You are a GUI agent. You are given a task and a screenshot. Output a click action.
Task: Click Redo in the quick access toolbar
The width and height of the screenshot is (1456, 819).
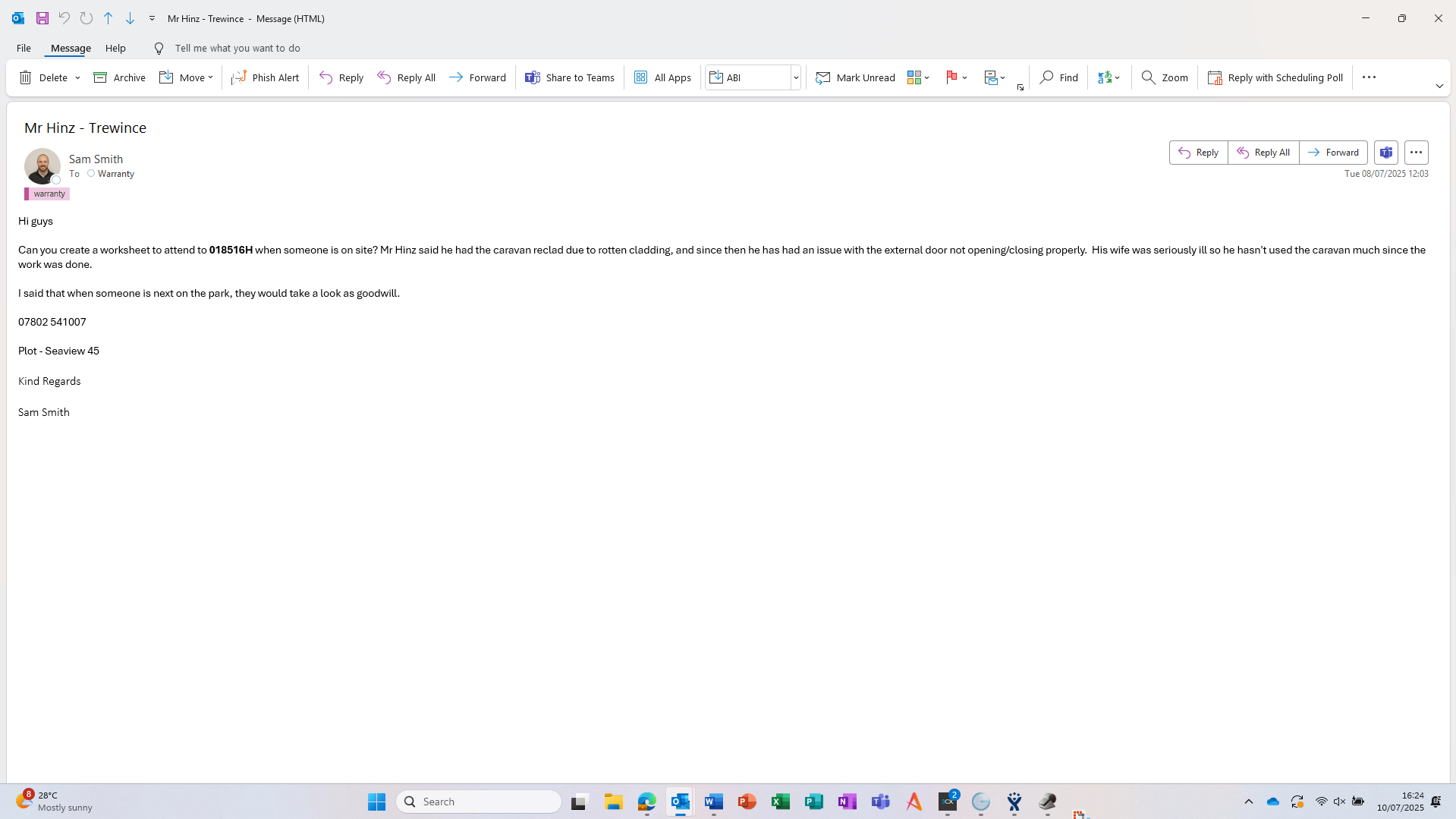(x=86, y=18)
